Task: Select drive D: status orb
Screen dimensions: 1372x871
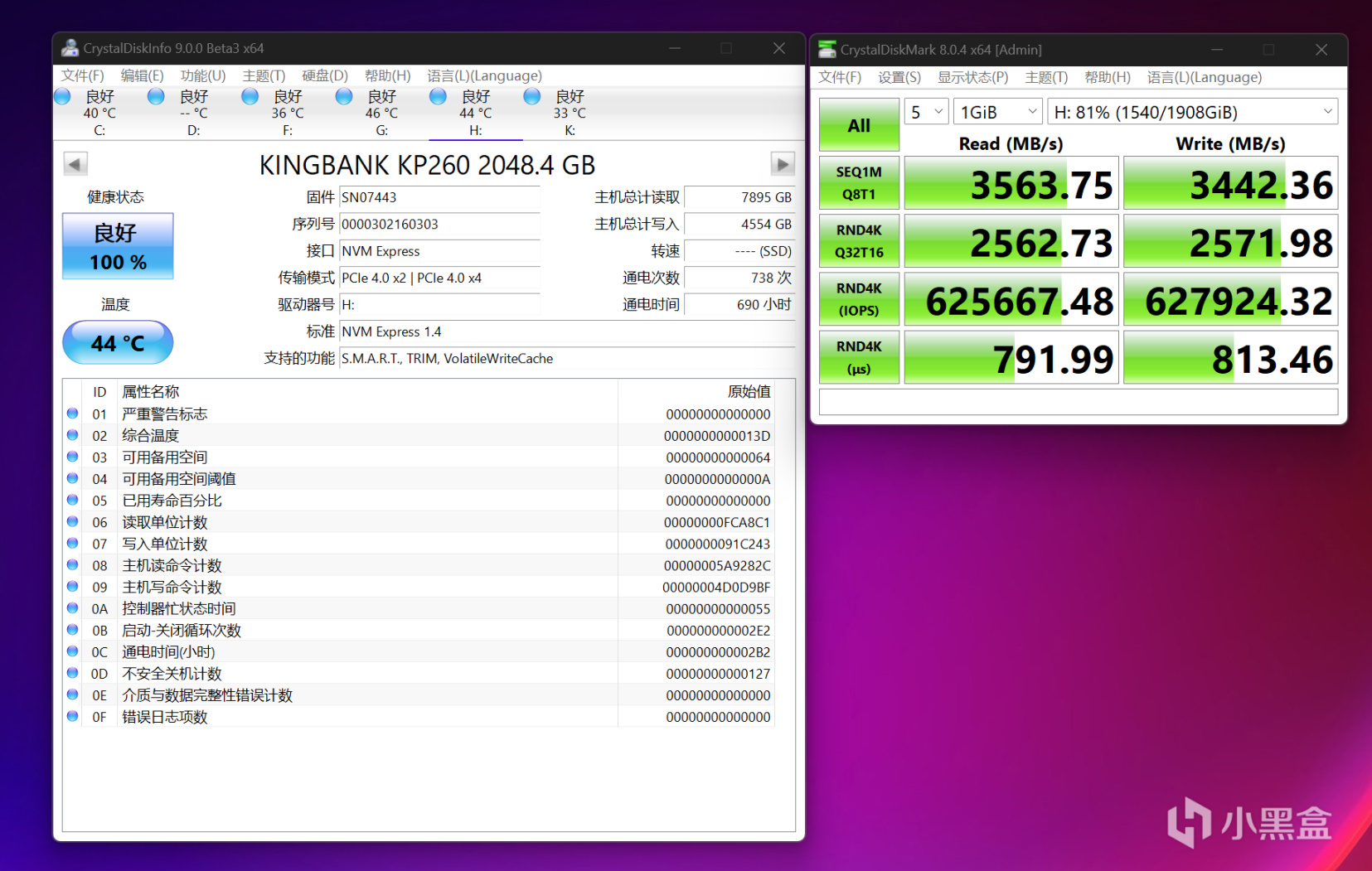Action: click(156, 97)
